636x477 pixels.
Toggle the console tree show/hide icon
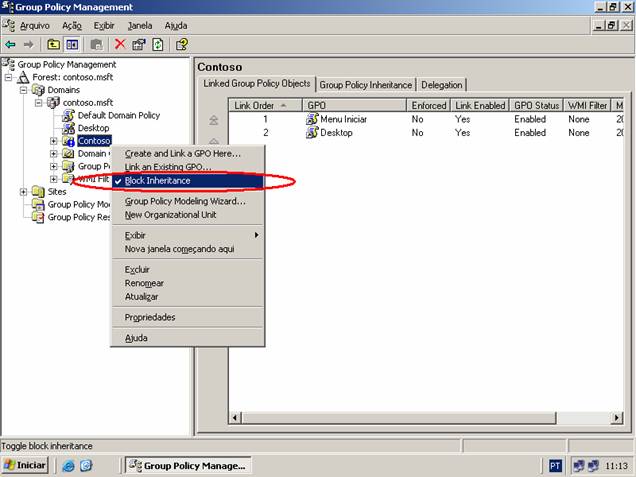[72, 44]
